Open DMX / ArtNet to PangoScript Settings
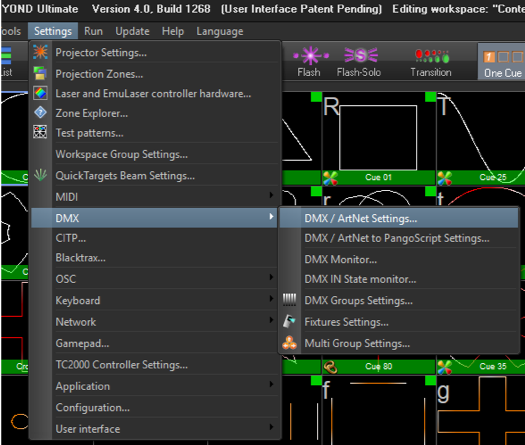The height and width of the screenshot is (445, 525). [x=399, y=238]
